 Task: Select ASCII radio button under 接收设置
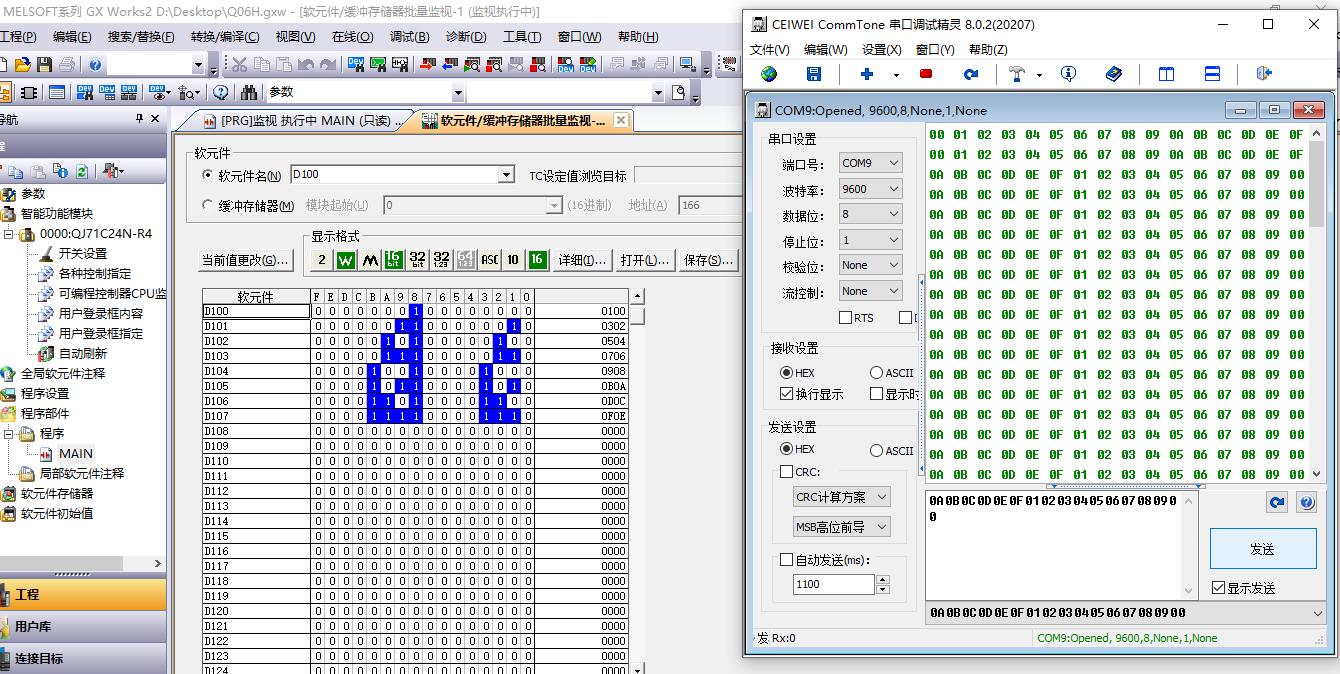(877, 373)
